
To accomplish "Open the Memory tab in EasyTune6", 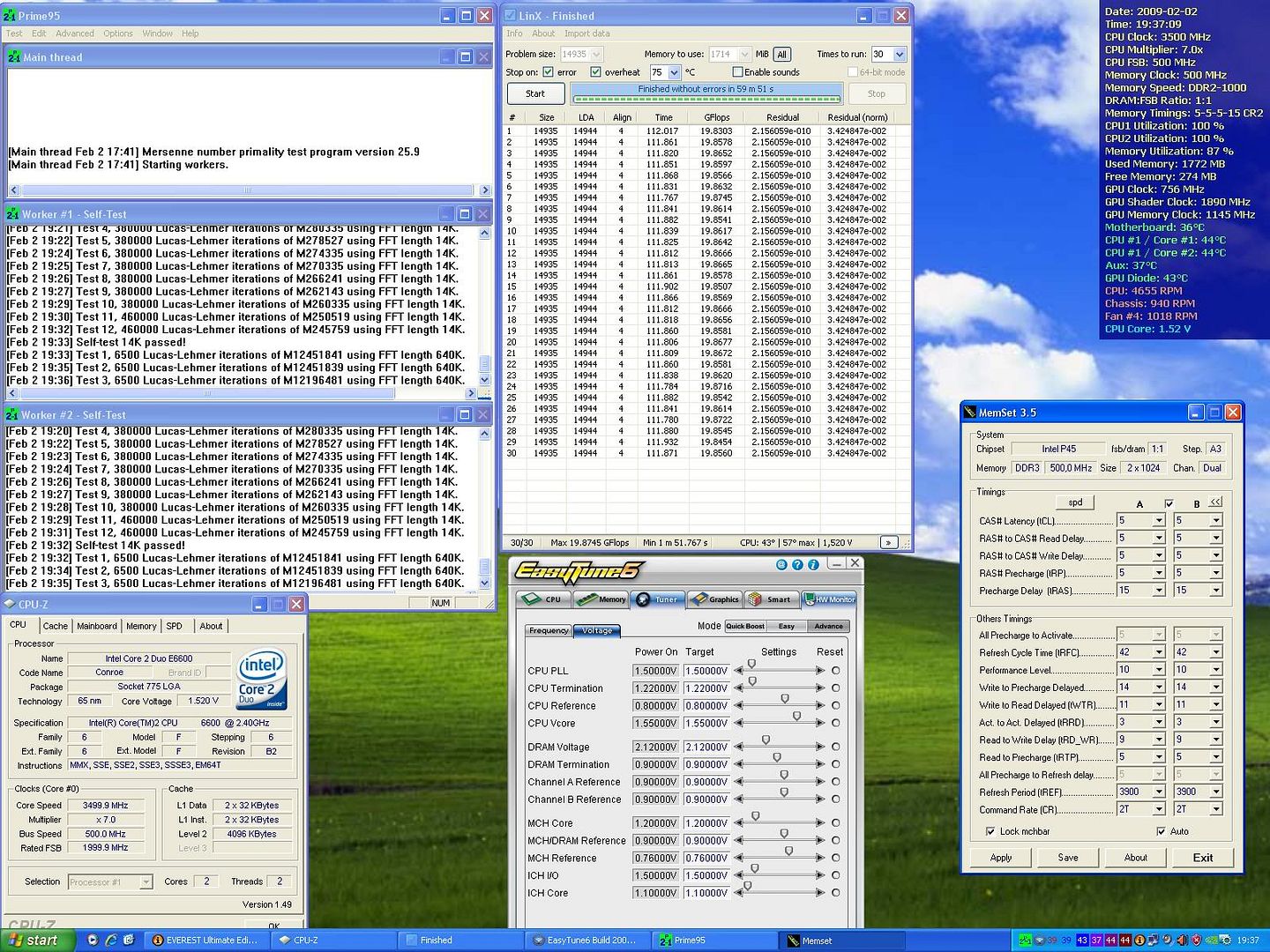I will click(x=601, y=599).
